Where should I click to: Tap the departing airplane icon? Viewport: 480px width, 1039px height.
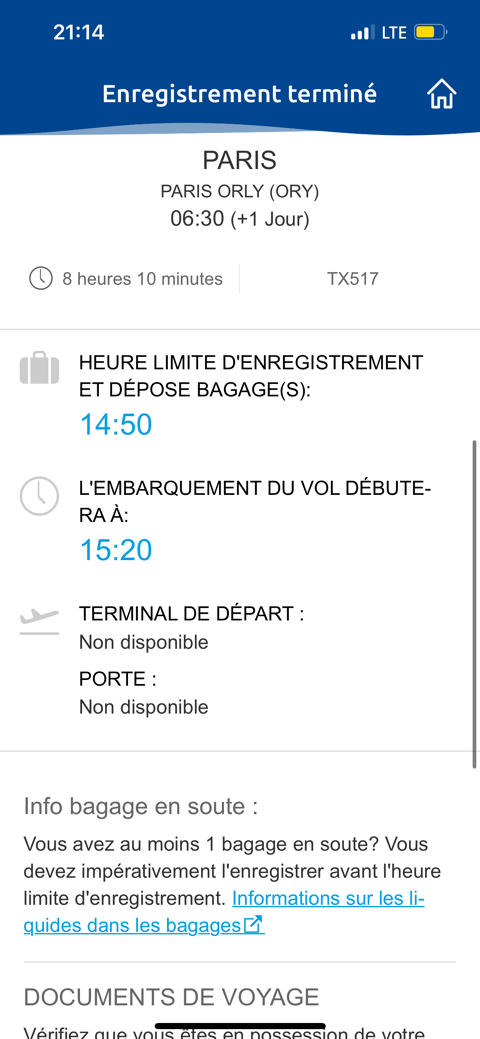pos(39,622)
